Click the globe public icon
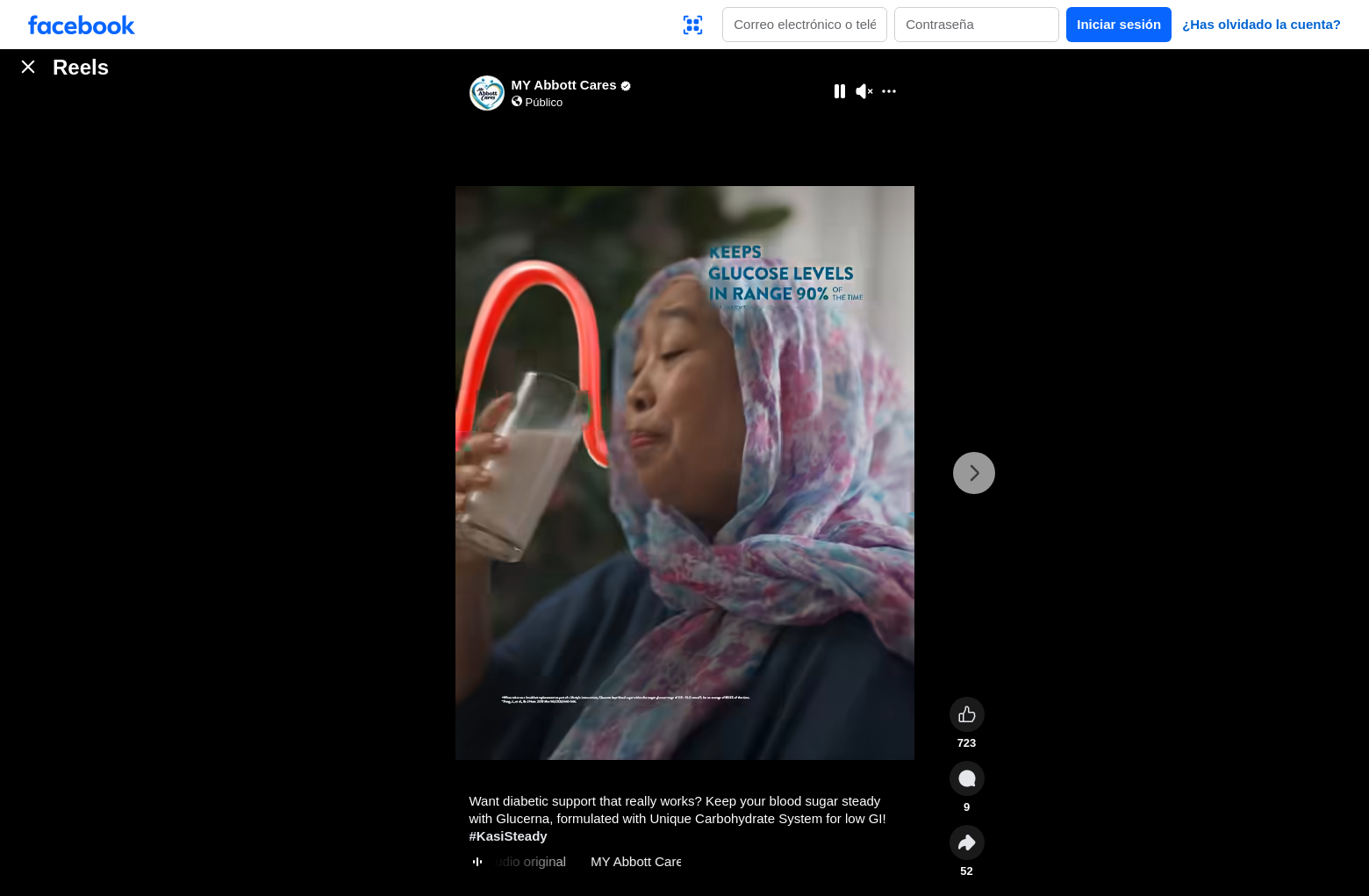The width and height of the screenshot is (1369, 896). 517,102
